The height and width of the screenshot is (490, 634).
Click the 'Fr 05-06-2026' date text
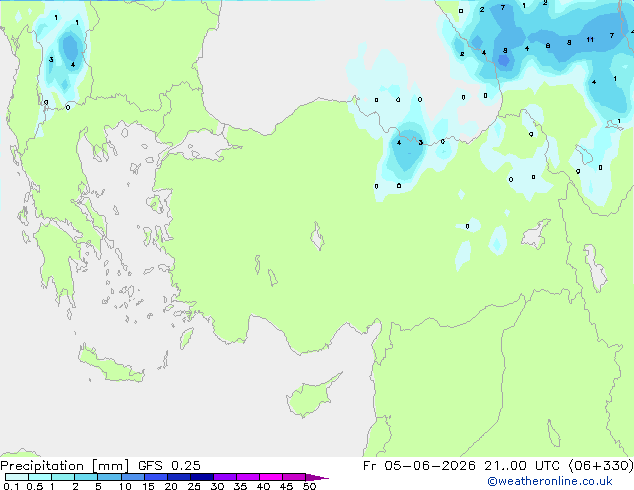coord(419,466)
